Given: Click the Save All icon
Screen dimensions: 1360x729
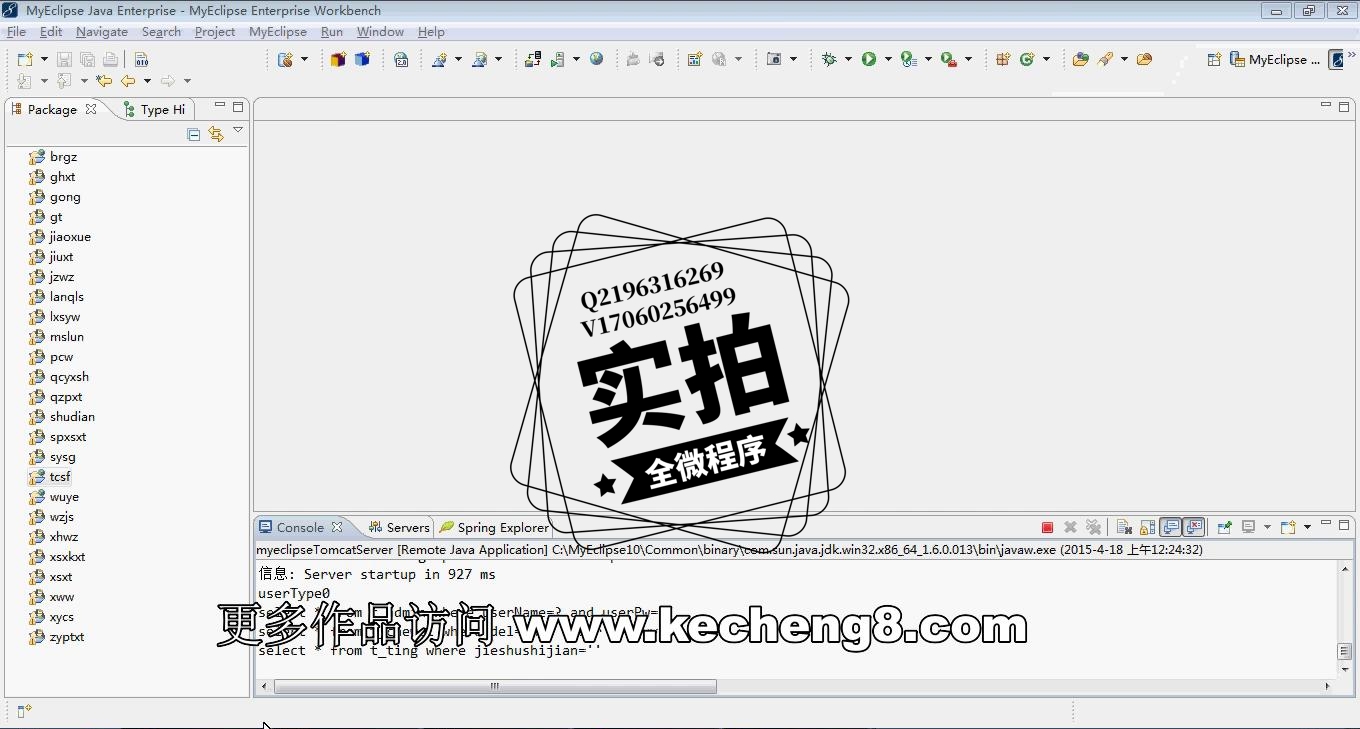Looking at the screenshot, I should point(87,60).
